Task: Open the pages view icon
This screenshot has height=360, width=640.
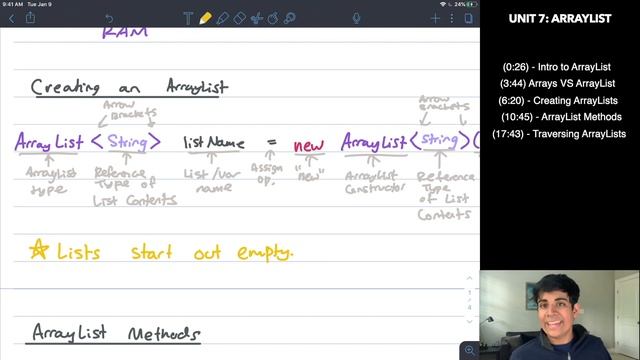Action: click(469, 18)
